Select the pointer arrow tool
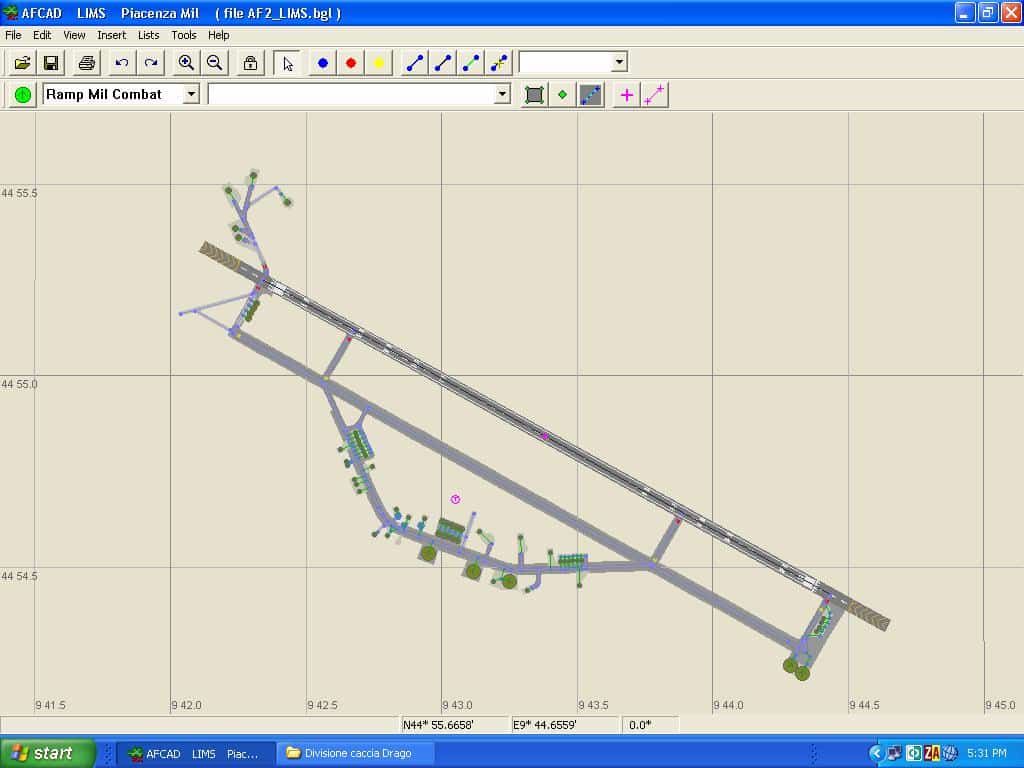This screenshot has height=768, width=1024. coord(288,63)
